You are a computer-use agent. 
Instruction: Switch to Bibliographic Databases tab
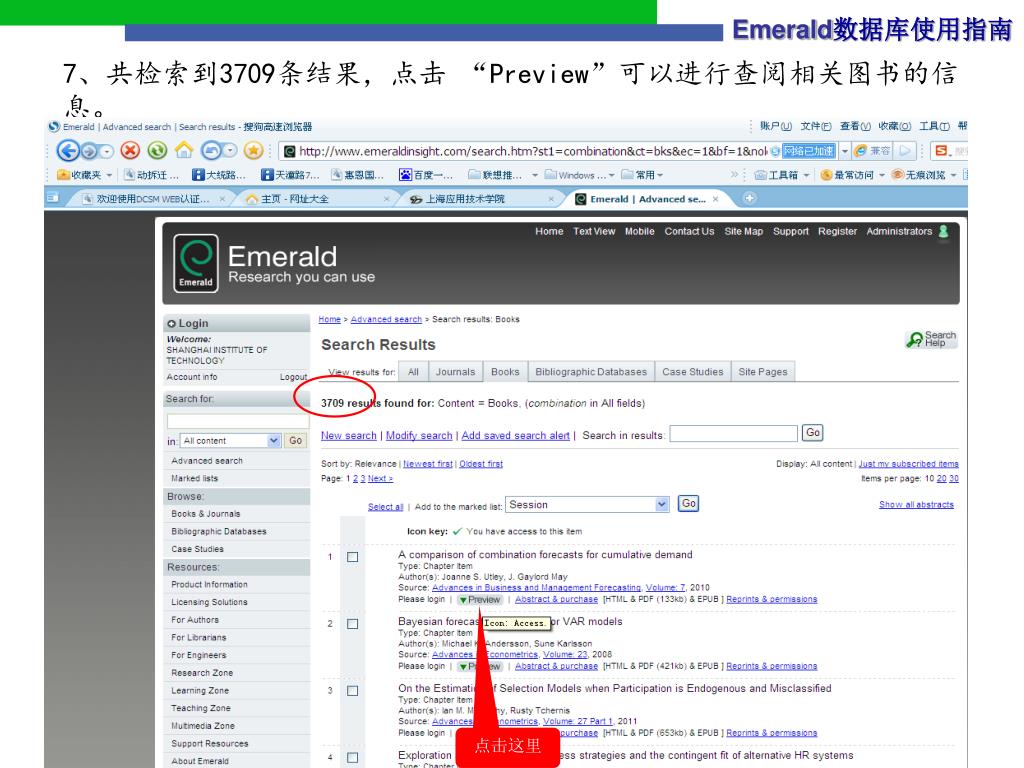click(x=591, y=372)
